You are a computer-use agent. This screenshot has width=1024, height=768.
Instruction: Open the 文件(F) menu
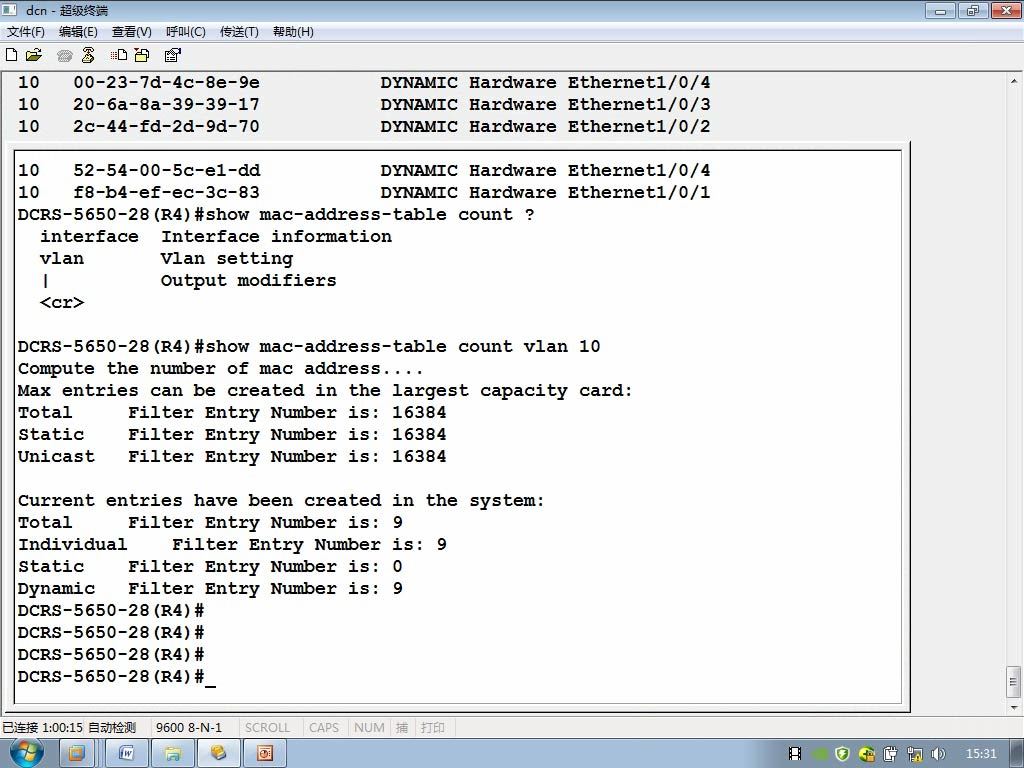pyautogui.click(x=25, y=31)
